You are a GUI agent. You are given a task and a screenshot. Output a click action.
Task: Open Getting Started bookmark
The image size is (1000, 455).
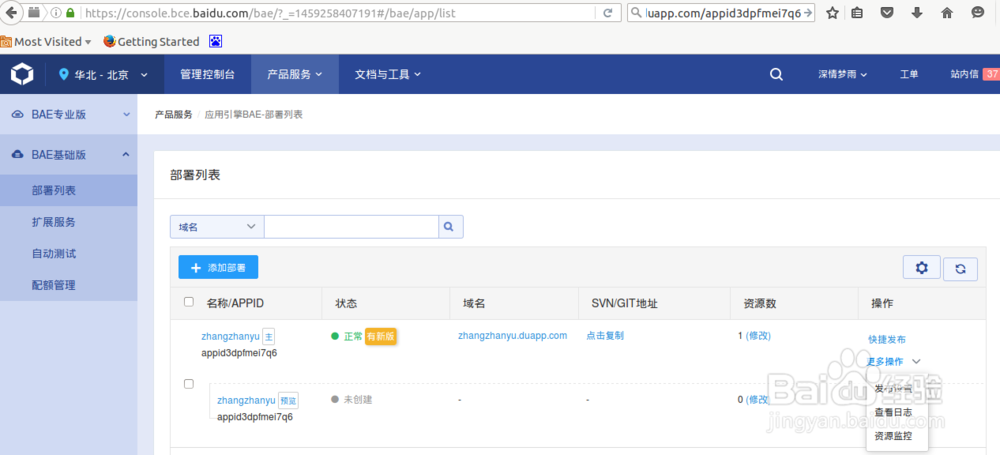pos(151,41)
